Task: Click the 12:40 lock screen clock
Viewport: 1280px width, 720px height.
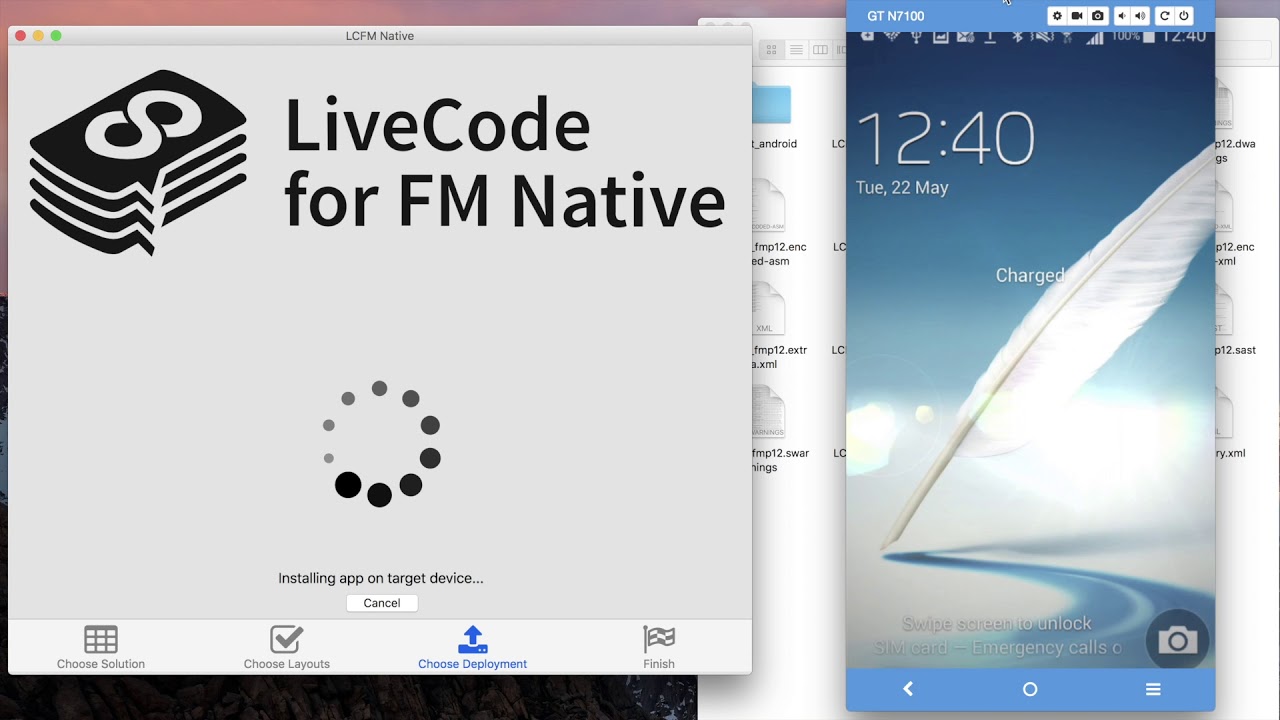Action: tap(946, 137)
